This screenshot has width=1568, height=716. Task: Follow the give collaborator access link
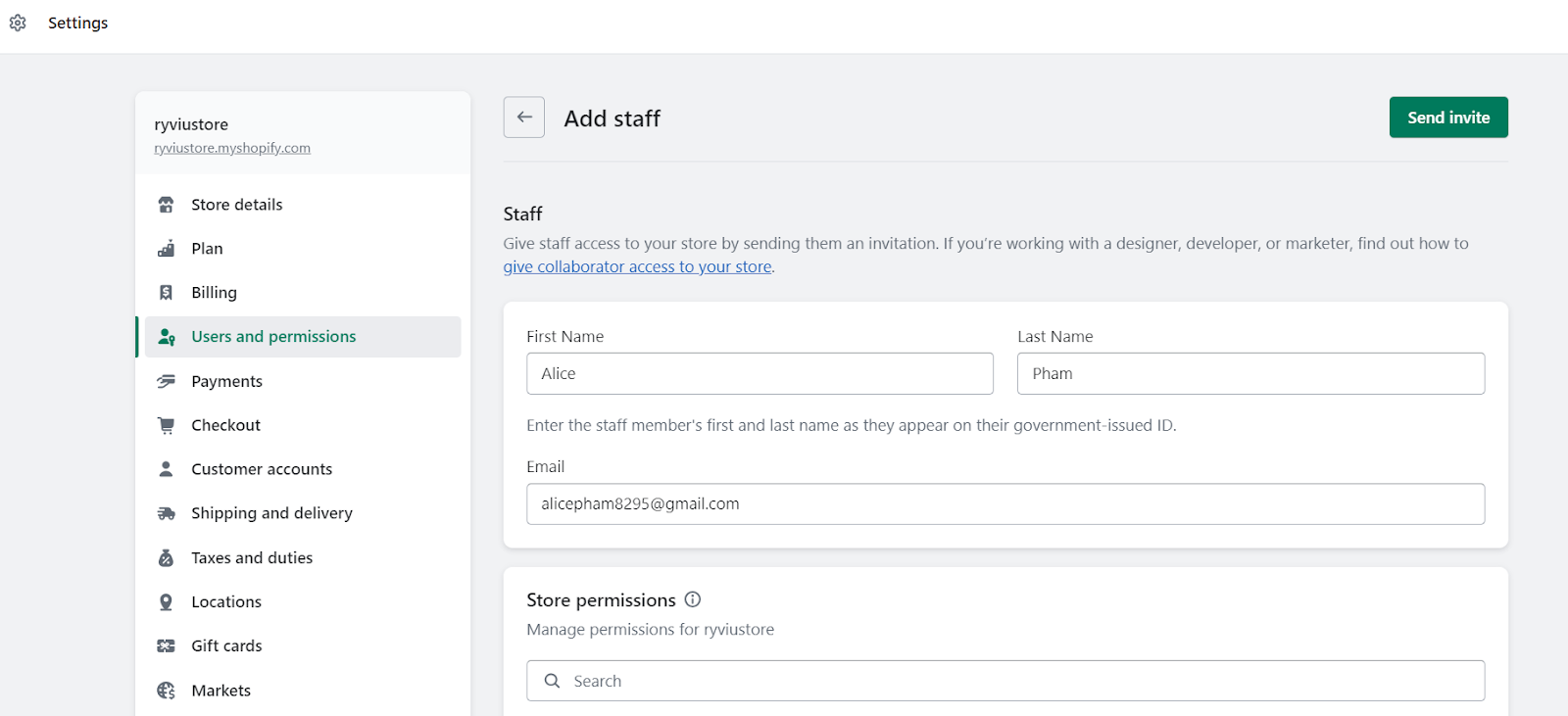pyautogui.click(x=637, y=266)
